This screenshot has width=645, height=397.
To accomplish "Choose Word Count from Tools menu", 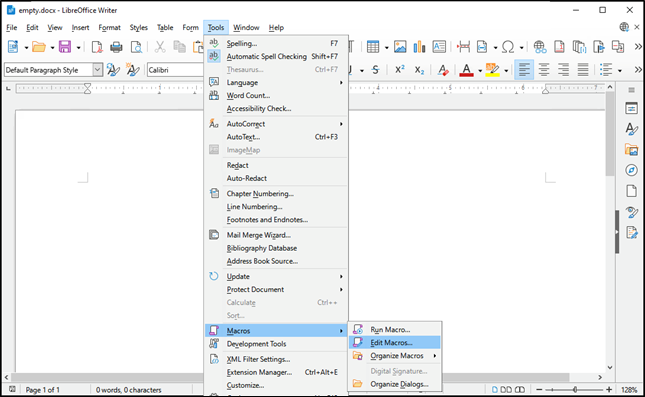I will (x=276, y=95).
